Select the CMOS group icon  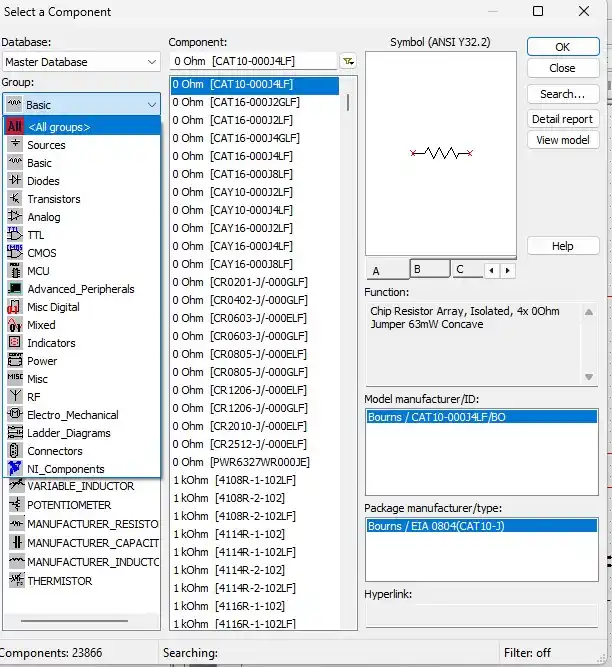(15, 251)
